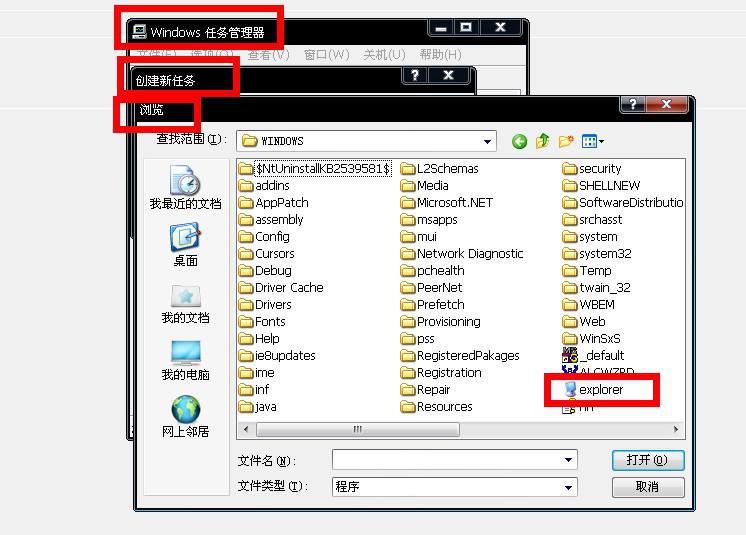Open the View (查看) menu in Task Manager

pyautogui.click(x=268, y=55)
